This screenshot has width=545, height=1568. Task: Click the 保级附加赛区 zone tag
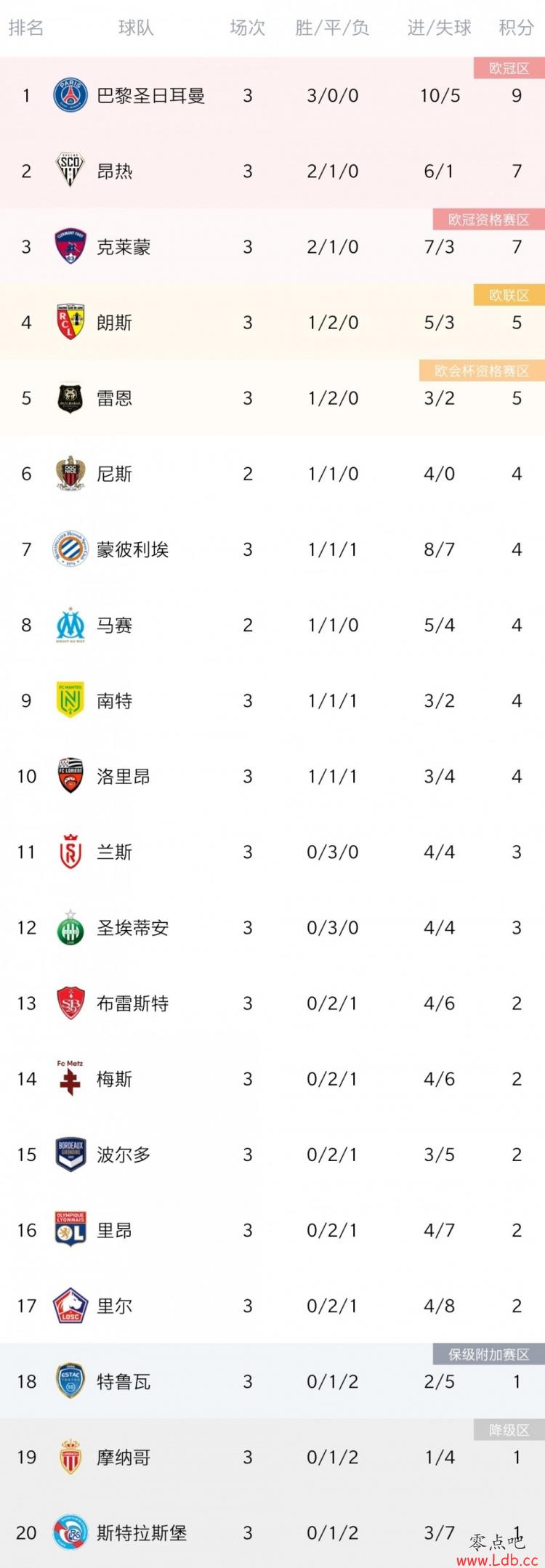488,1354
